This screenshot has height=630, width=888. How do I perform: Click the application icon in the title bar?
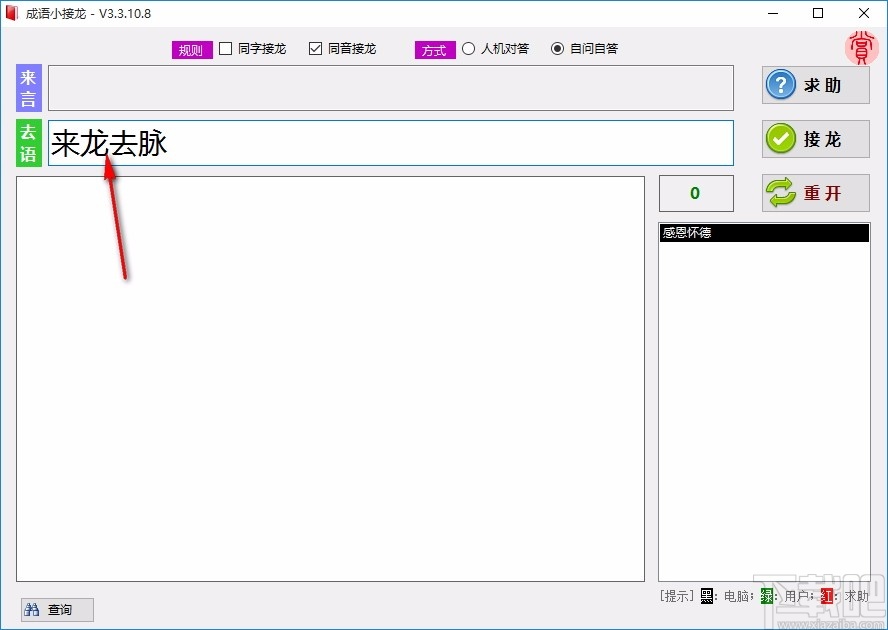click(x=13, y=13)
